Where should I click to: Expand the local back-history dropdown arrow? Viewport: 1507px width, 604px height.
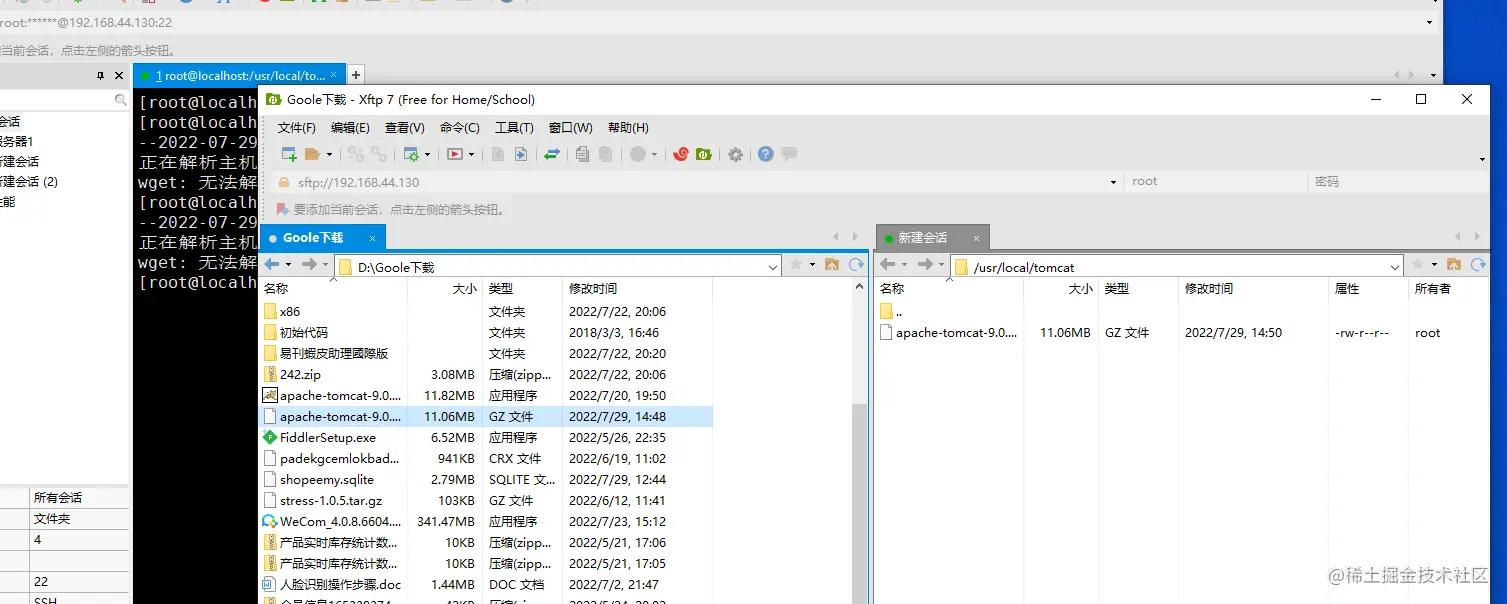click(288, 265)
